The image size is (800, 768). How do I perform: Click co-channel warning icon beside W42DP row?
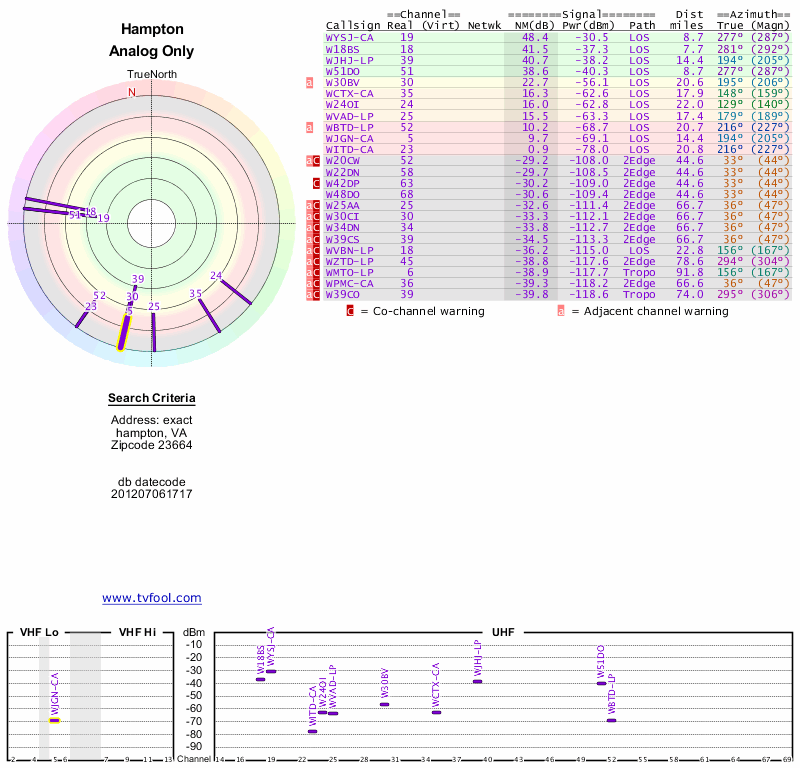pyautogui.click(x=316, y=183)
